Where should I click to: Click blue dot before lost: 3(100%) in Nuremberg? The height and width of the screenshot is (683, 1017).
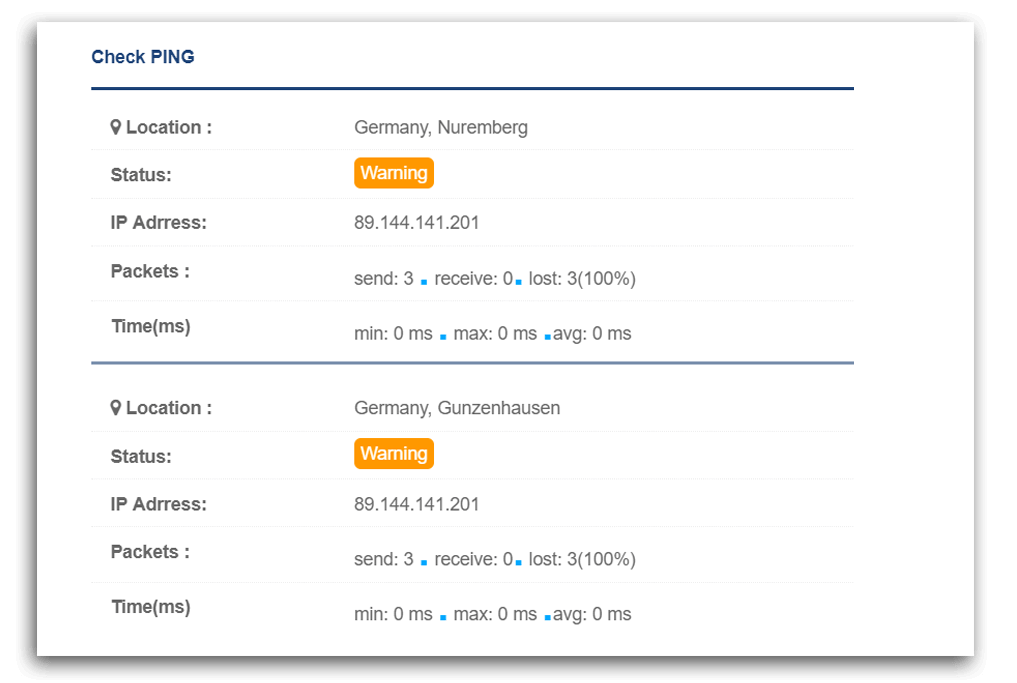point(518,282)
